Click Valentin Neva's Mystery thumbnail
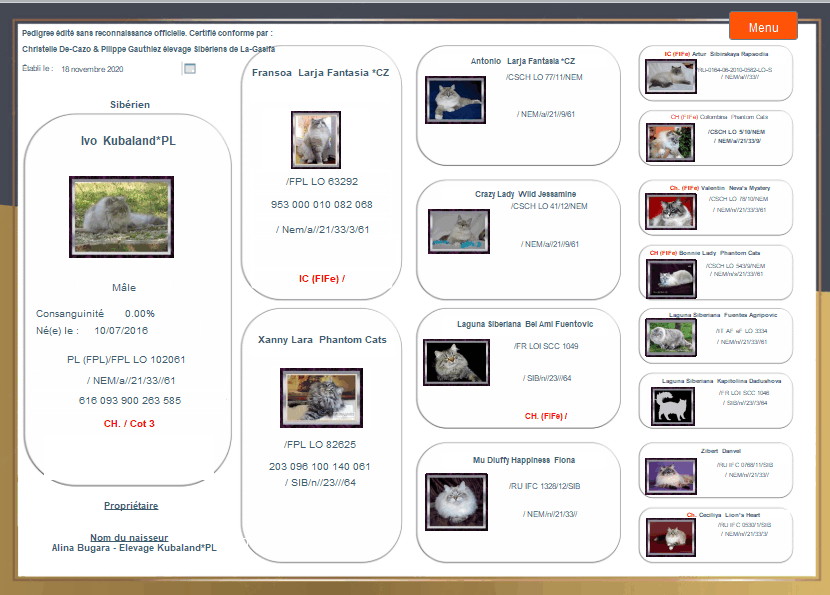Screen dimensions: 830x595 (x=670, y=211)
